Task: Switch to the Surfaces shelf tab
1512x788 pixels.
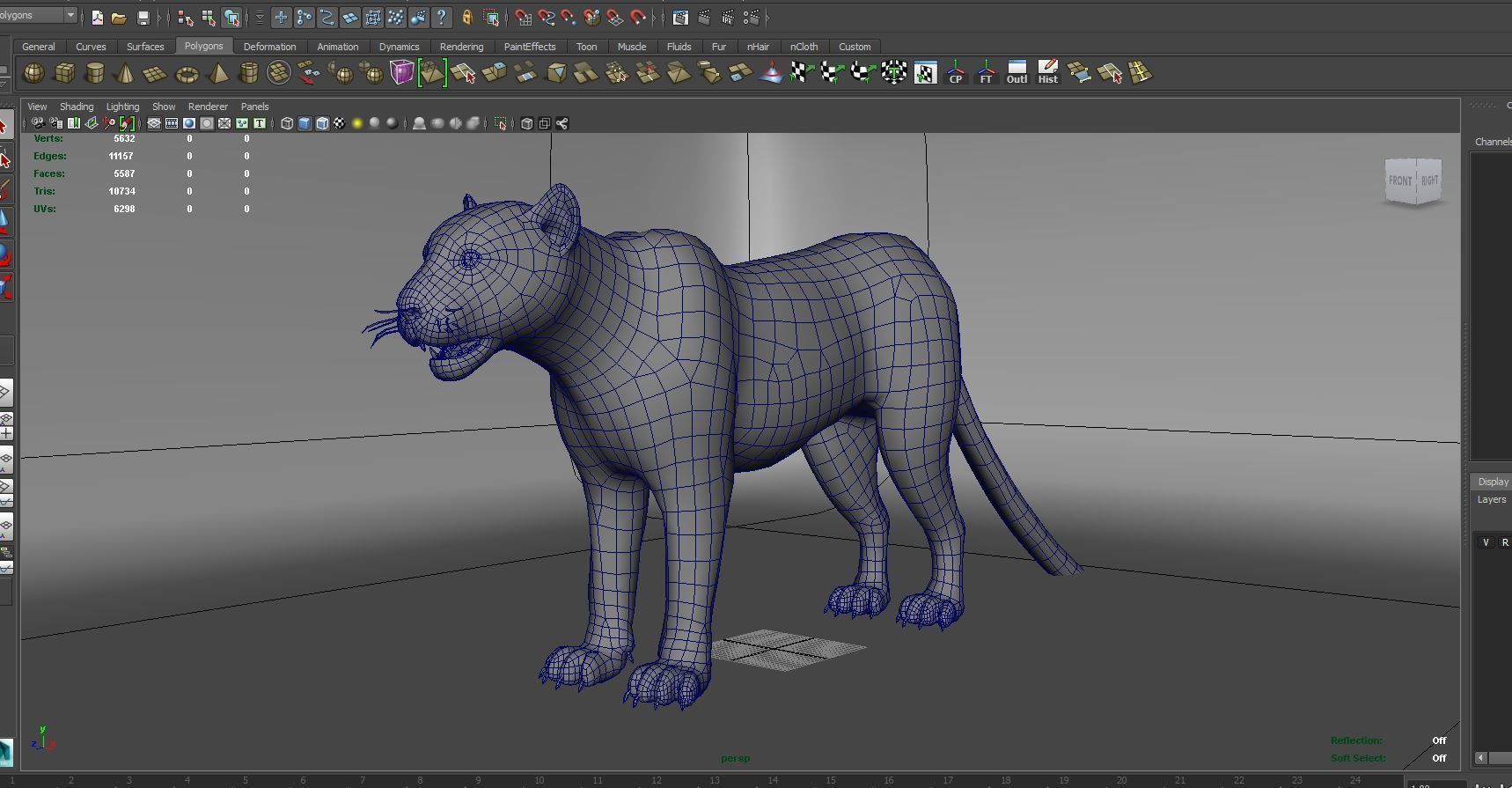Action: tap(145, 47)
